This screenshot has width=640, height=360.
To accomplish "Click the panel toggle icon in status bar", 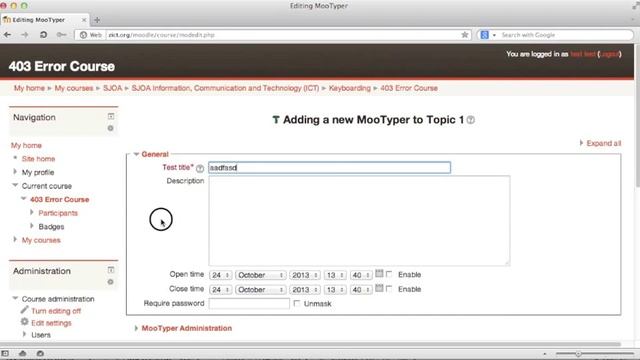I will pyautogui.click(x=5, y=353).
